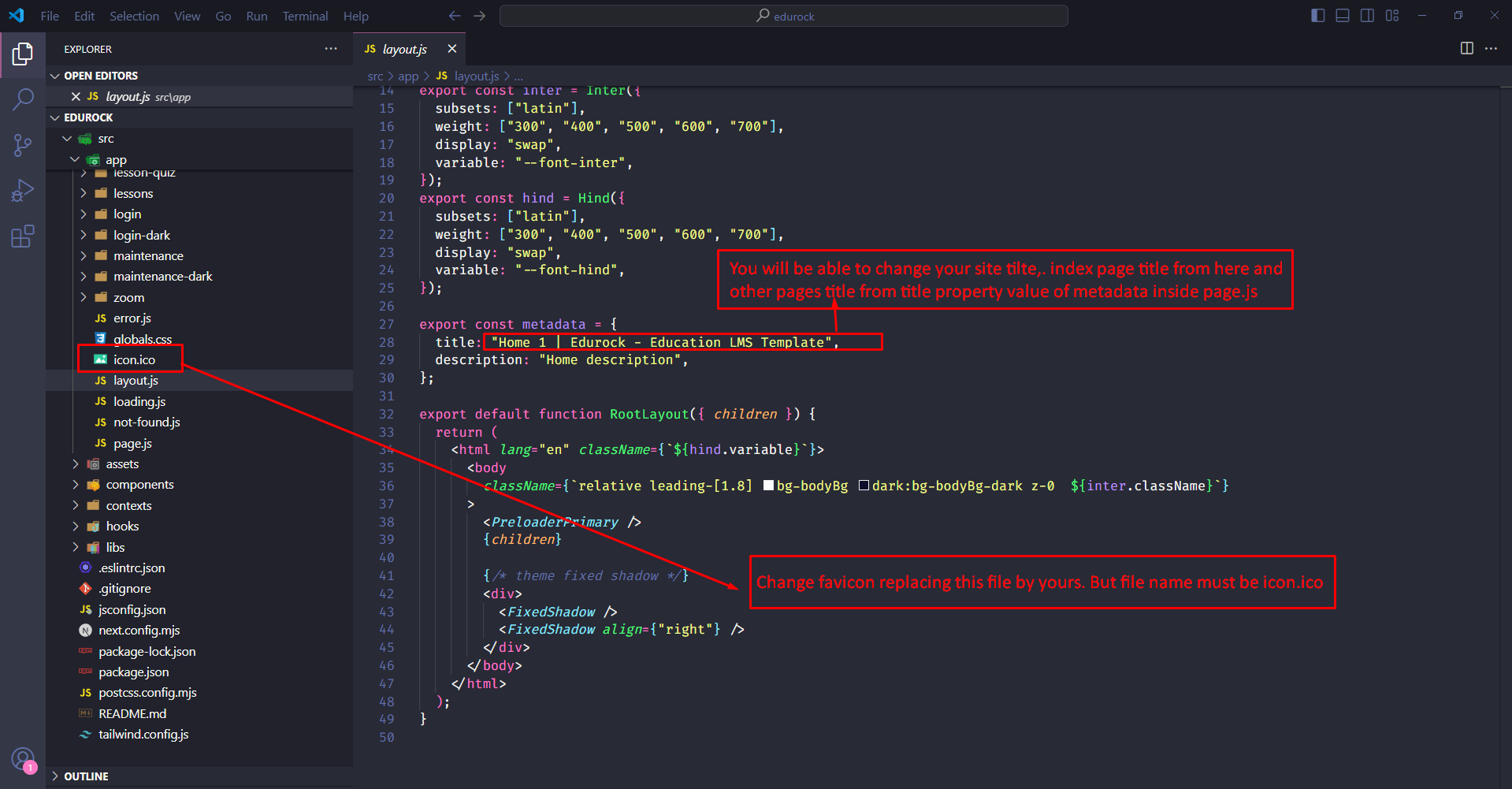Toggle the Primary Side Bar layout icon
The height and width of the screenshot is (789, 1512).
(x=1317, y=16)
